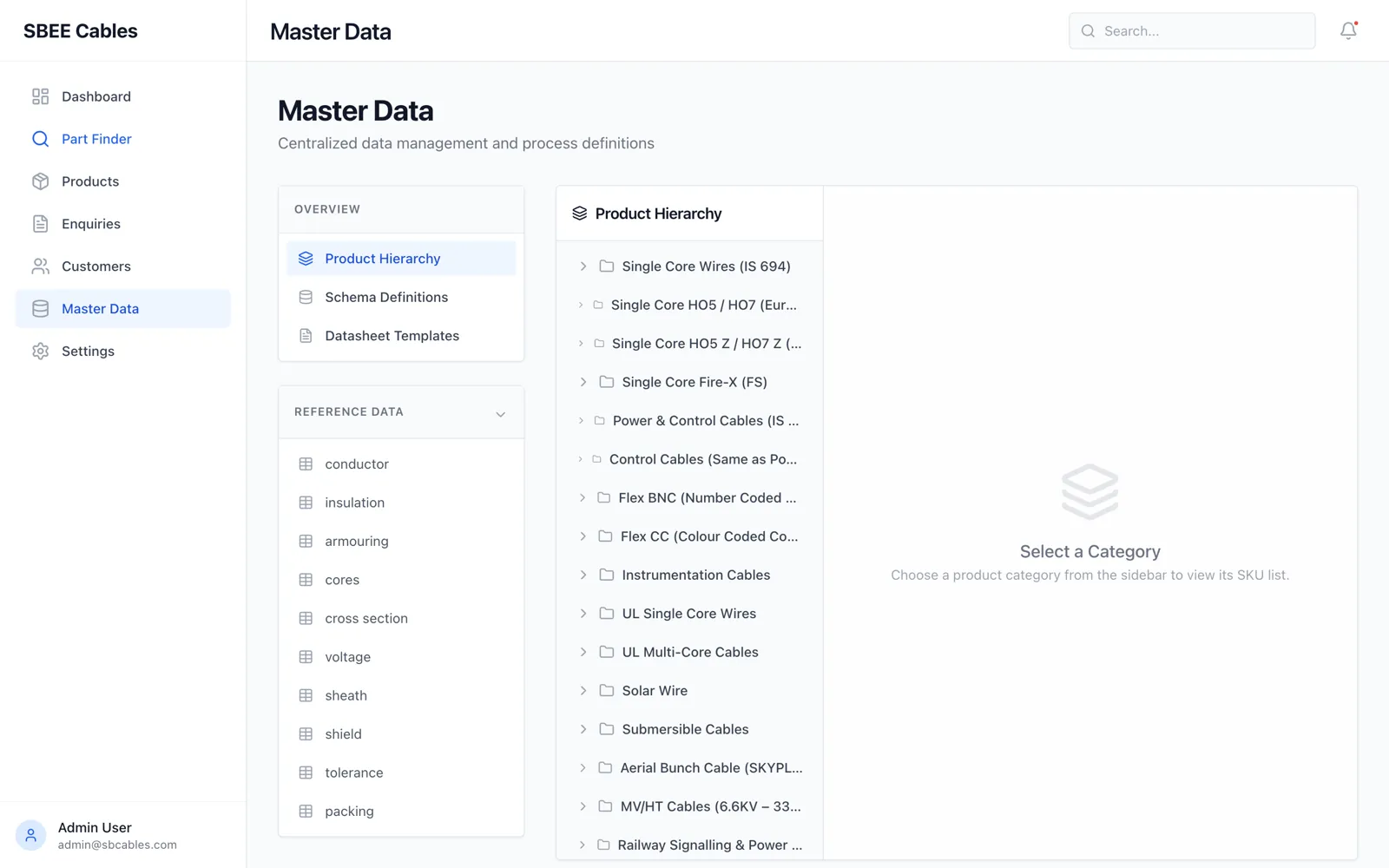Click the Products box icon
The width and height of the screenshot is (1389, 868).
pyautogui.click(x=40, y=181)
